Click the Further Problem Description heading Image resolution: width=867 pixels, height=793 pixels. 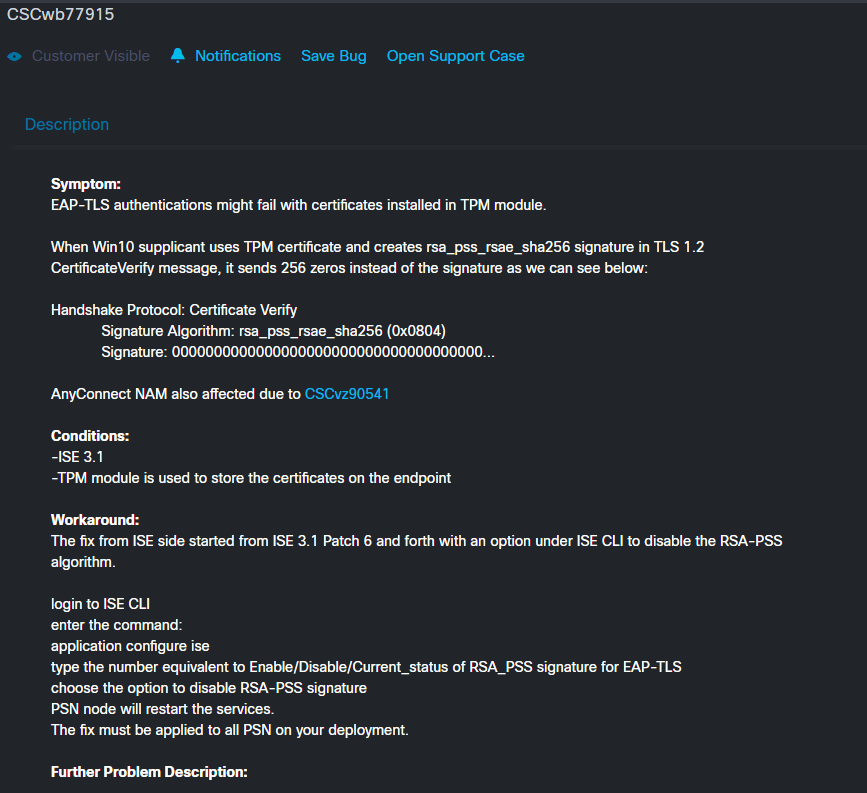(149, 772)
